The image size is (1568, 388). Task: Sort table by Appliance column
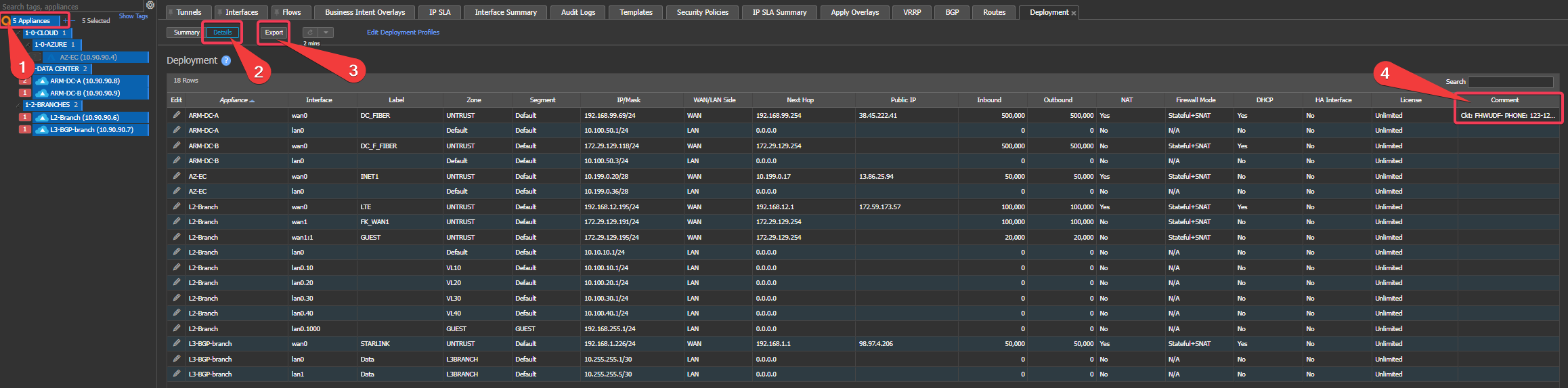236,100
